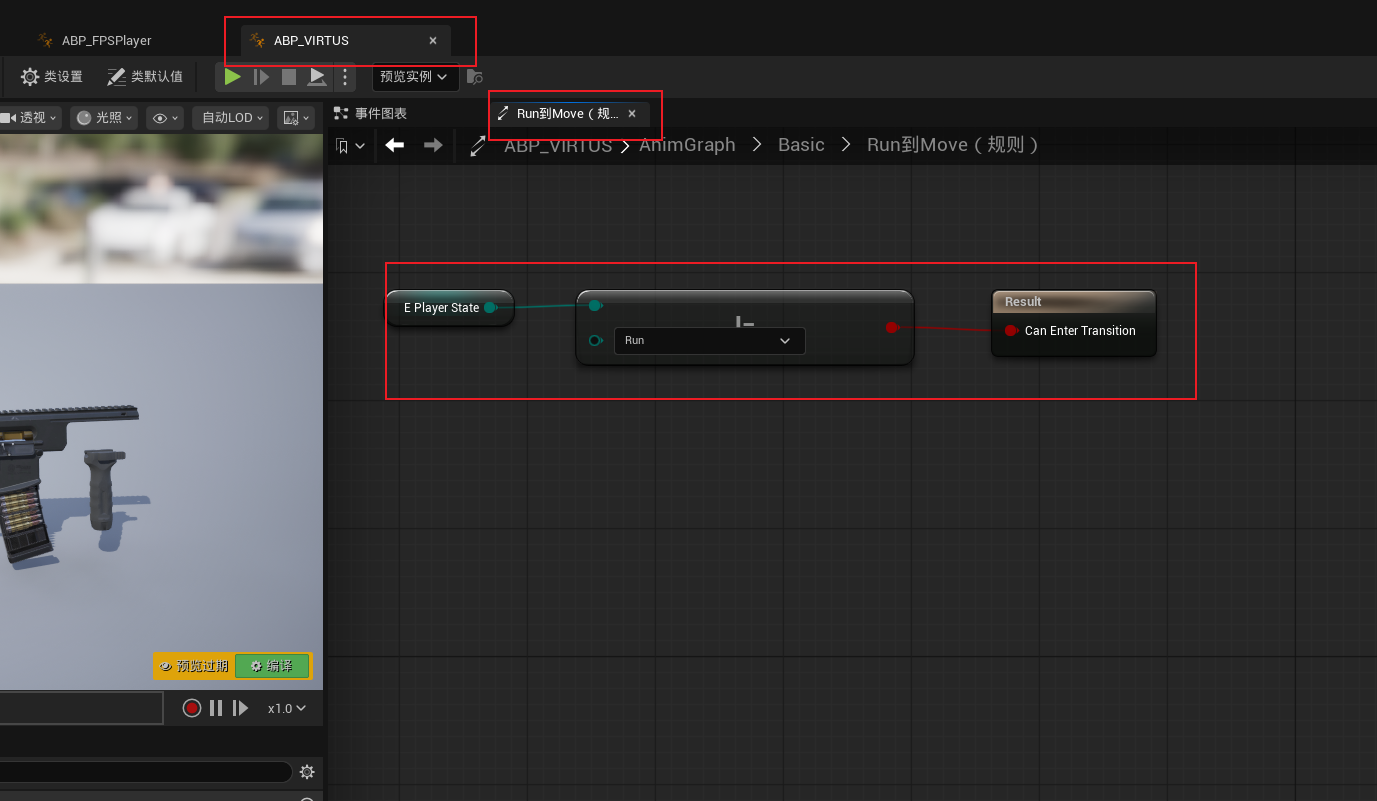Click the E Player State output pin
Screen dimensions: 1377x801
pos(490,308)
